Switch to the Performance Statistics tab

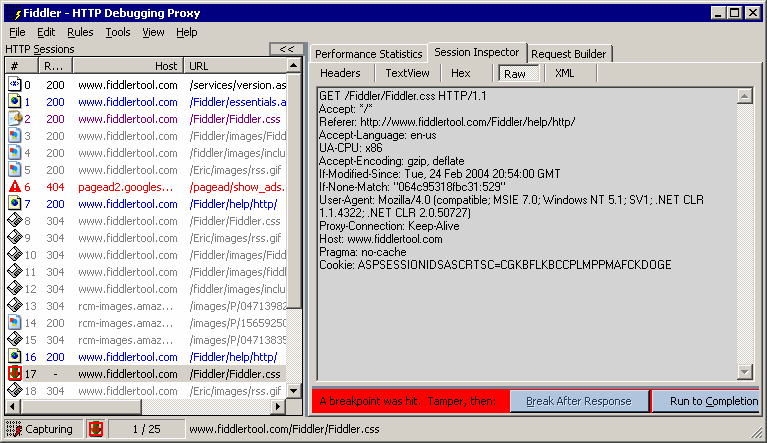[x=368, y=54]
